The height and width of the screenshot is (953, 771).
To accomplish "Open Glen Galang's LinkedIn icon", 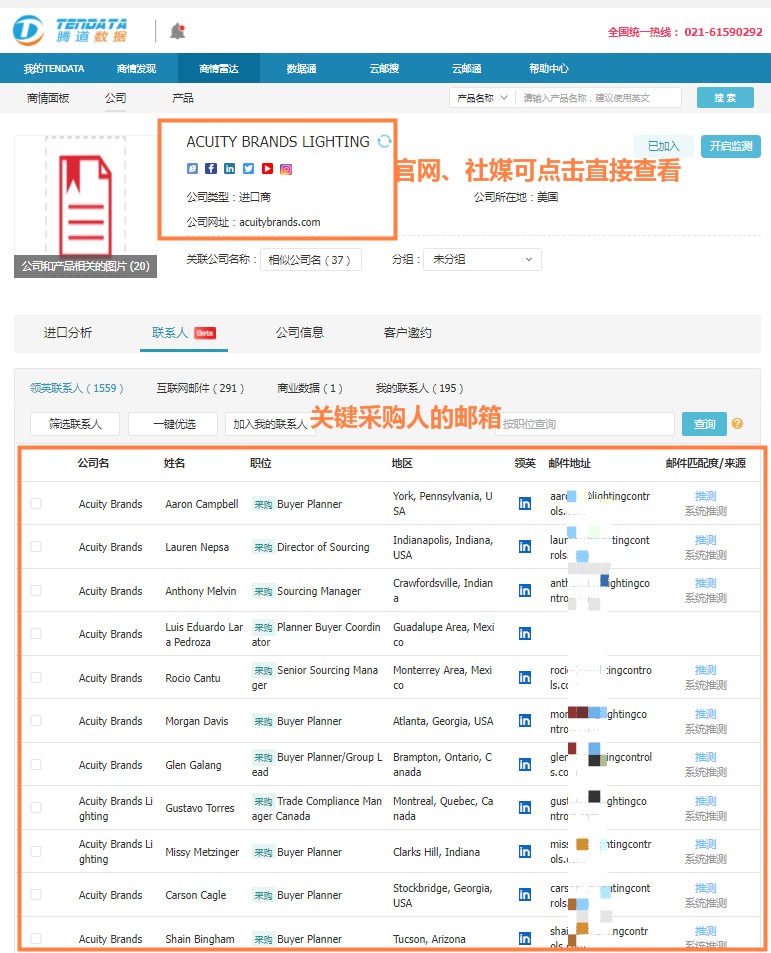I will pyautogui.click(x=525, y=764).
